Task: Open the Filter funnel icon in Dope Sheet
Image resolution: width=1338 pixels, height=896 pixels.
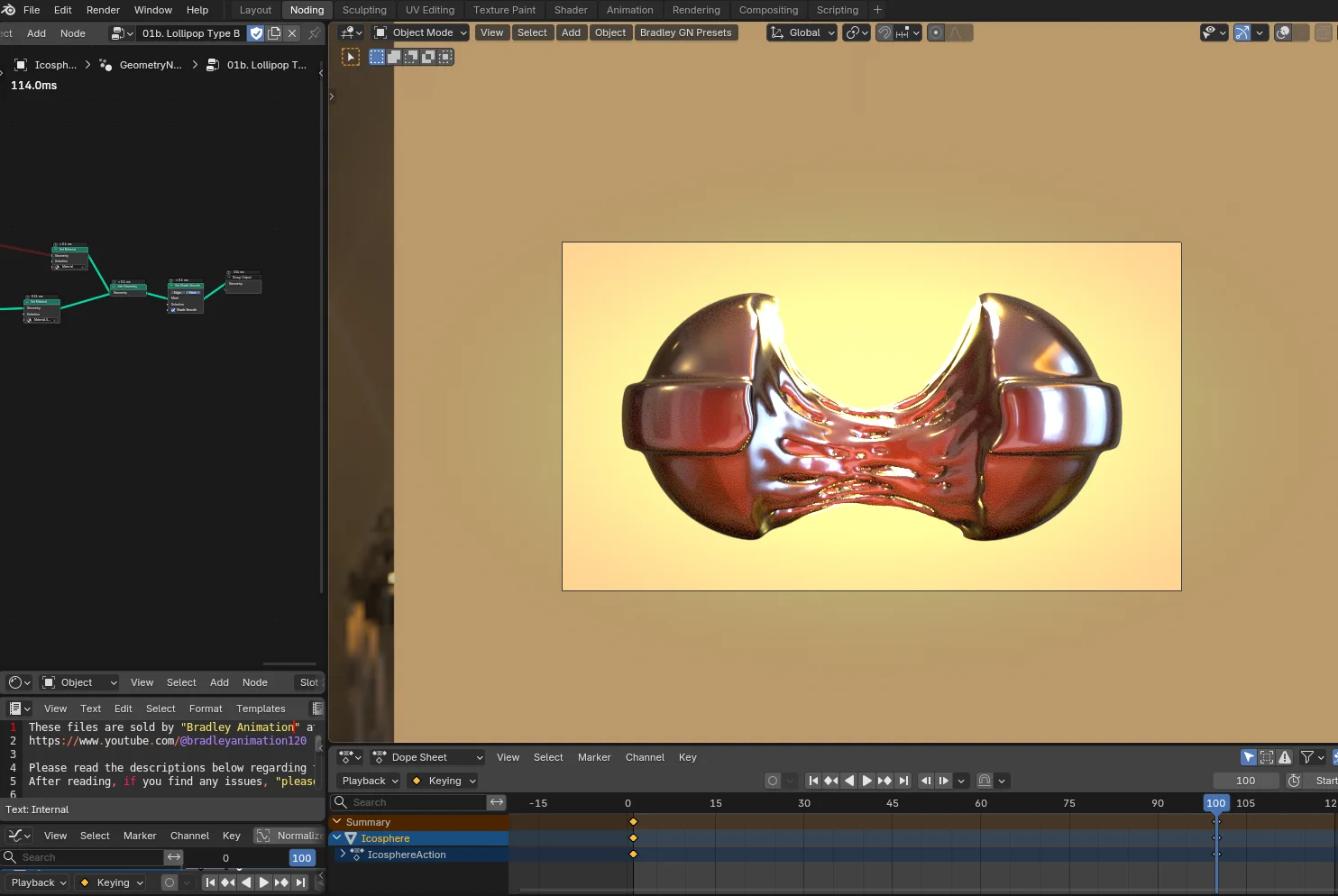Action: (x=1306, y=757)
